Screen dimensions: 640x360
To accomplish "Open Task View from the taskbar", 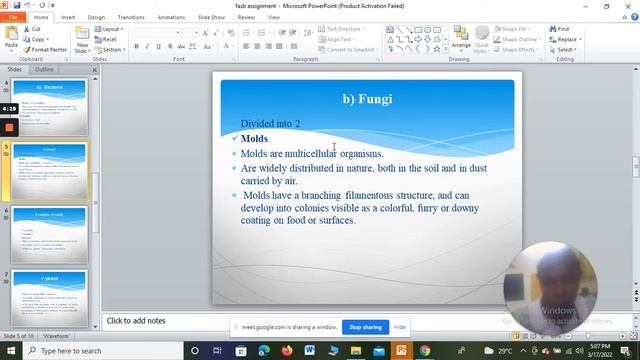I will point(217,351).
